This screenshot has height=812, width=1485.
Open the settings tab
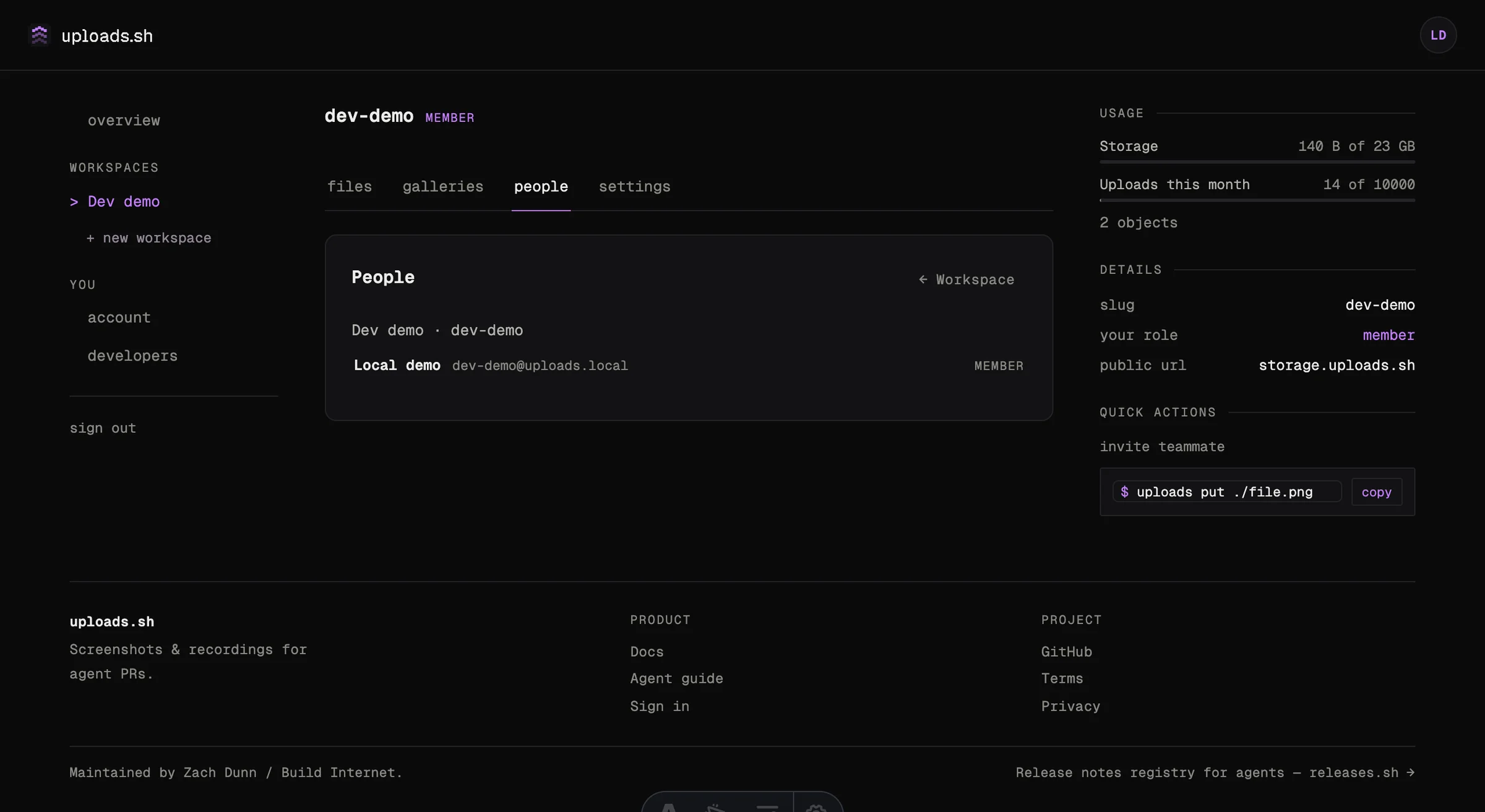pyautogui.click(x=634, y=187)
